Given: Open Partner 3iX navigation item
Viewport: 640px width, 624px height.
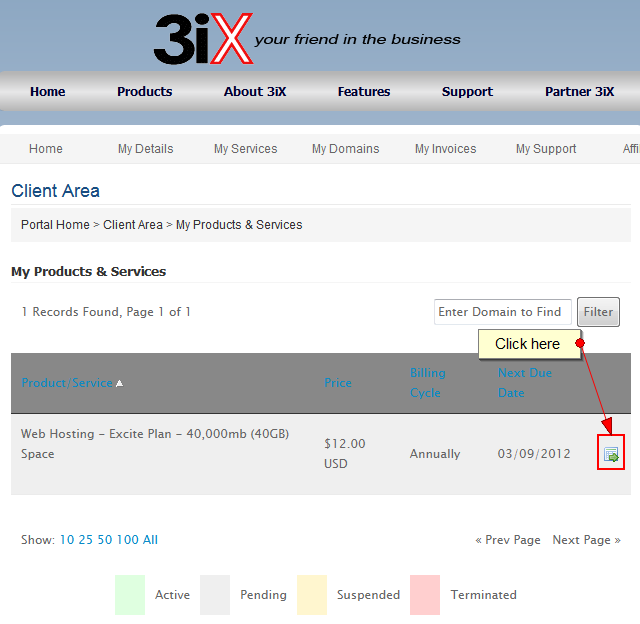Looking at the screenshot, I should [579, 91].
